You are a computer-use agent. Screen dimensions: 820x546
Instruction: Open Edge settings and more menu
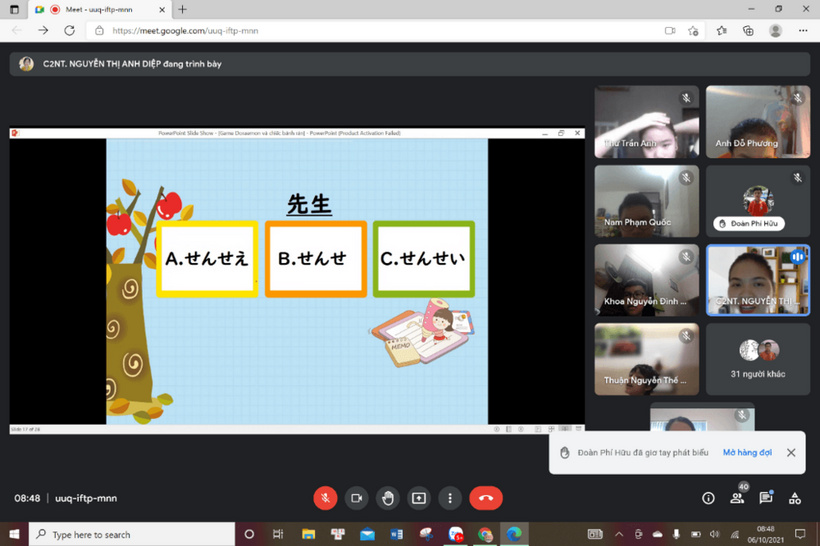point(803,31)
